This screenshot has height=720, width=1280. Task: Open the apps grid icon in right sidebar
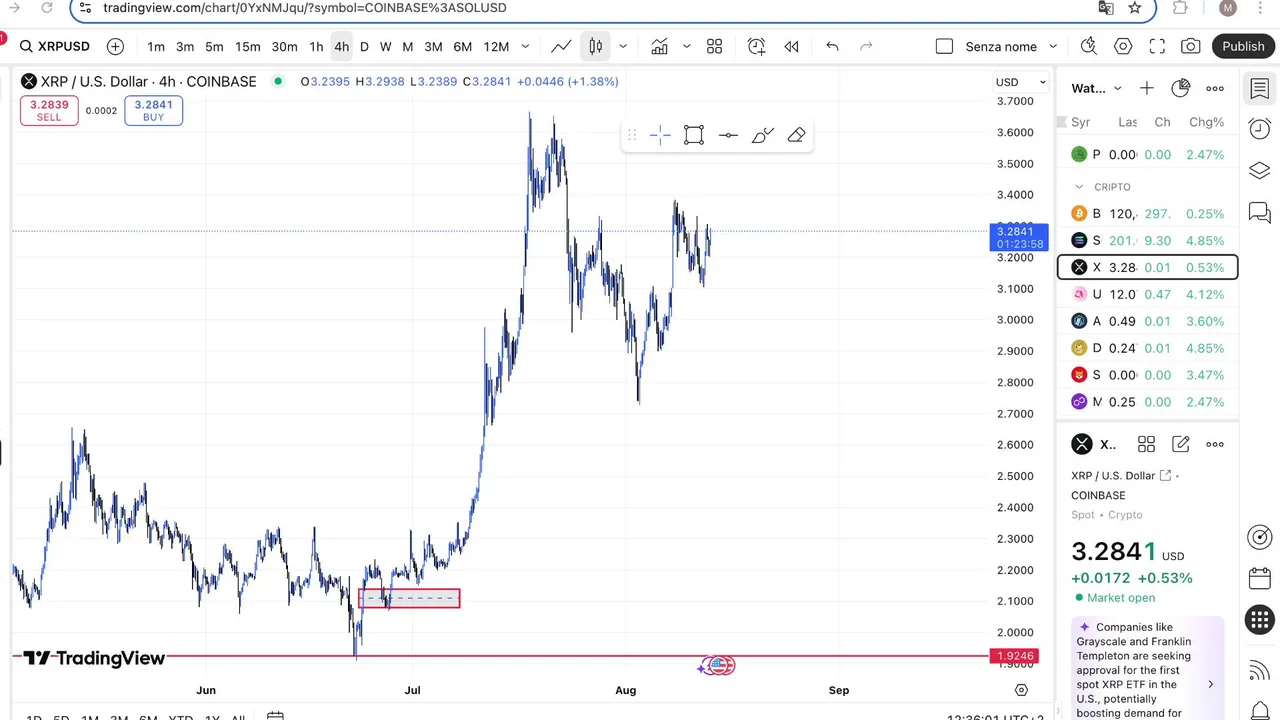[1260, 620]
